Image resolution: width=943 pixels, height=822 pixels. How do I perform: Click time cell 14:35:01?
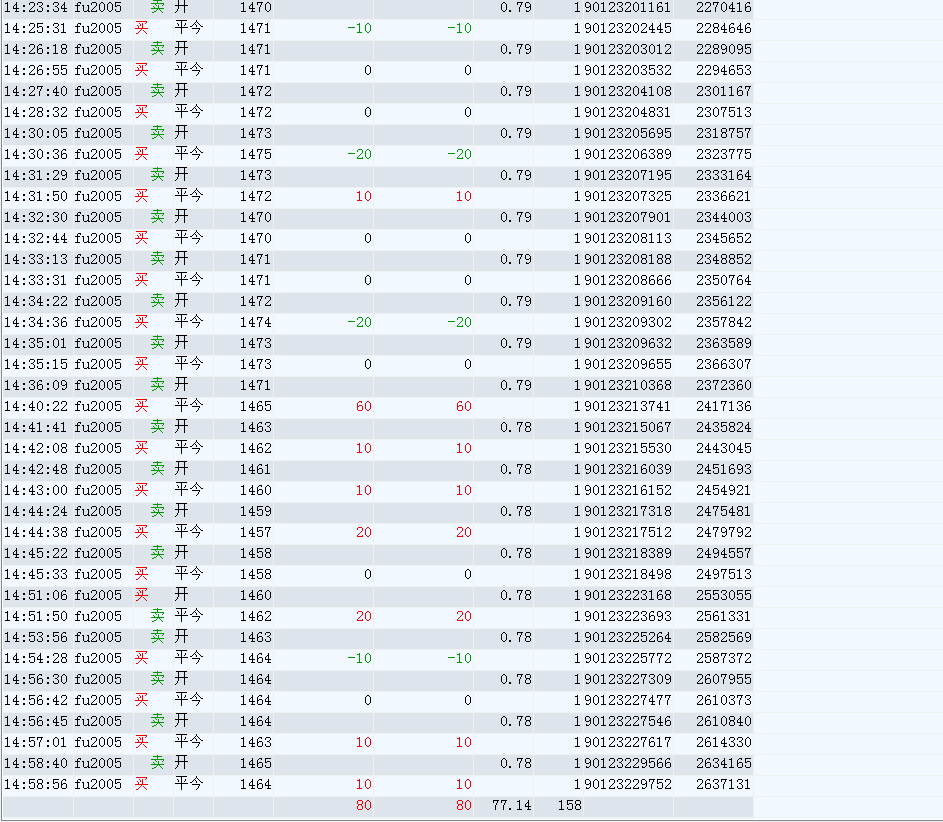[35, 344]
